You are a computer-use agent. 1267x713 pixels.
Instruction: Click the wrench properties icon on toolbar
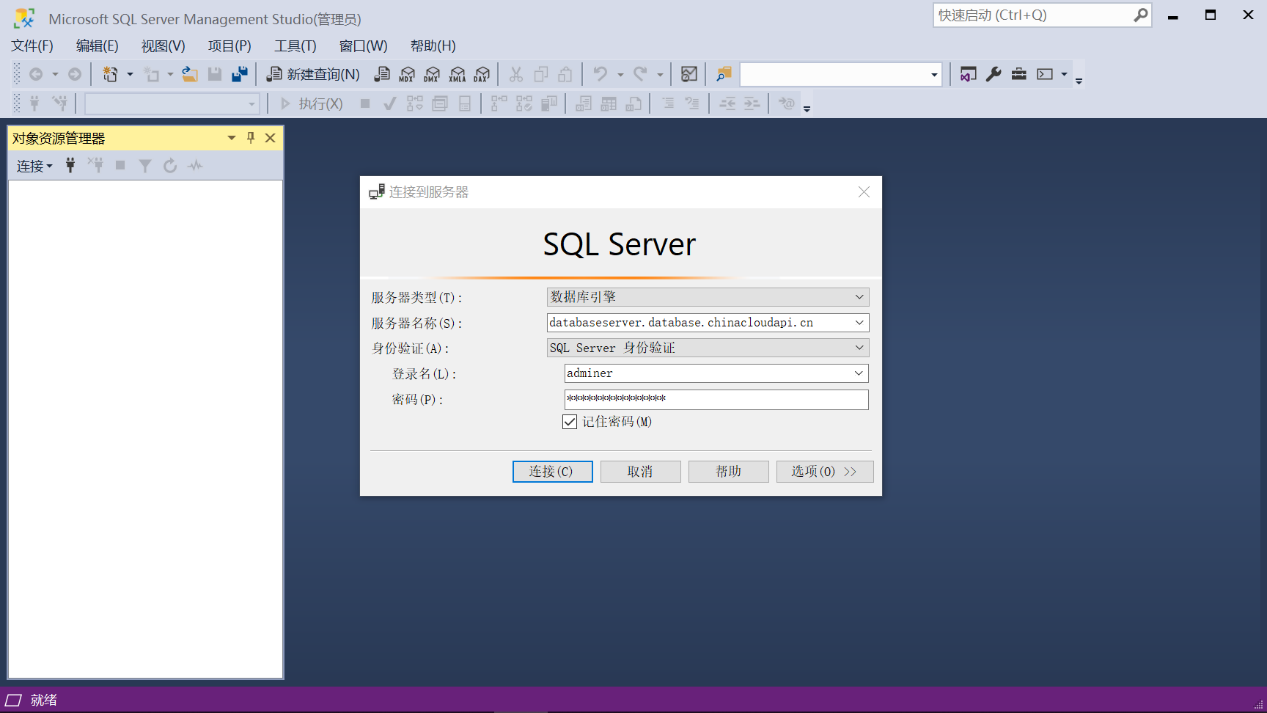tap(993, 74)
